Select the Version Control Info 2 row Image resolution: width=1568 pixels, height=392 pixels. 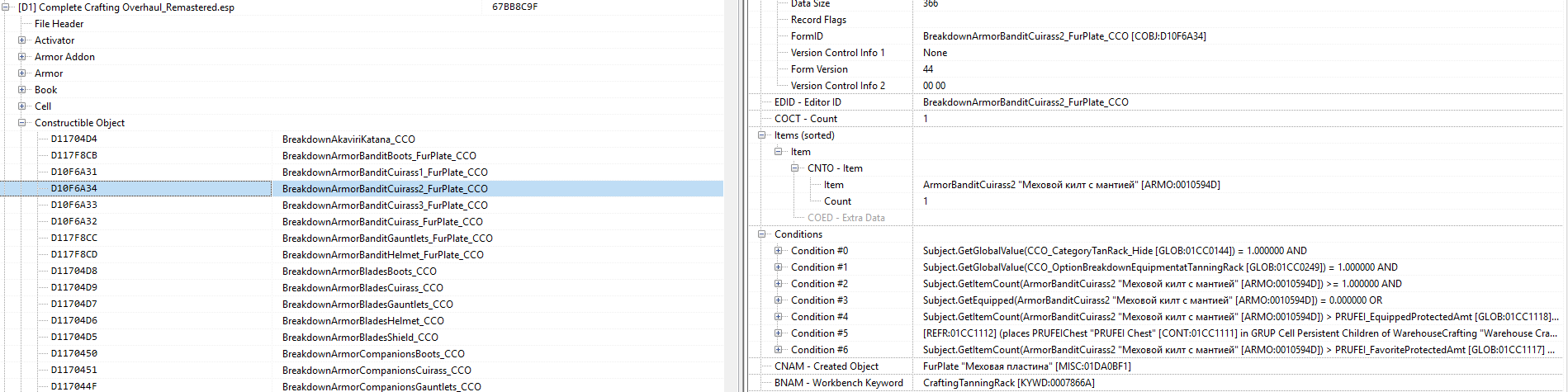[837, 86]
